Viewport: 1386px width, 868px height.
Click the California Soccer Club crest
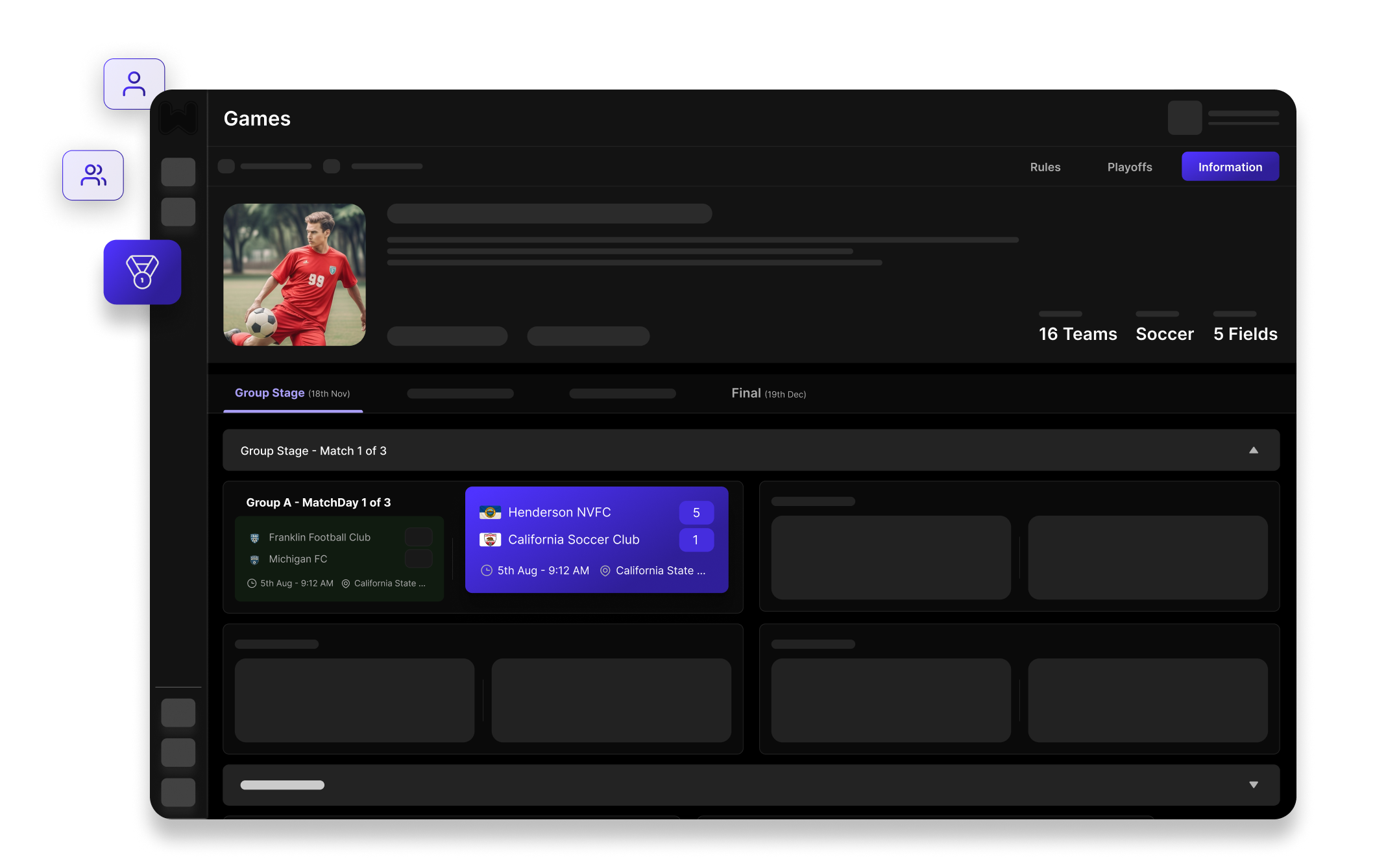[491, 539]
